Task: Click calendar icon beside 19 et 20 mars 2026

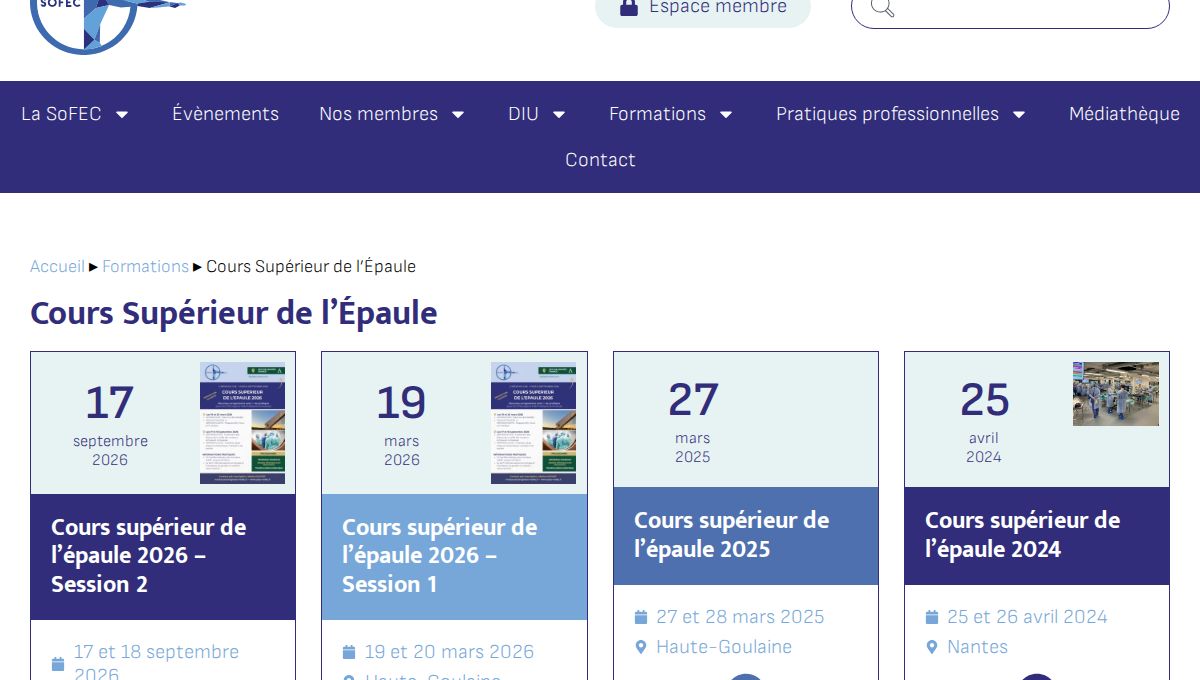Action: (349, 652)
